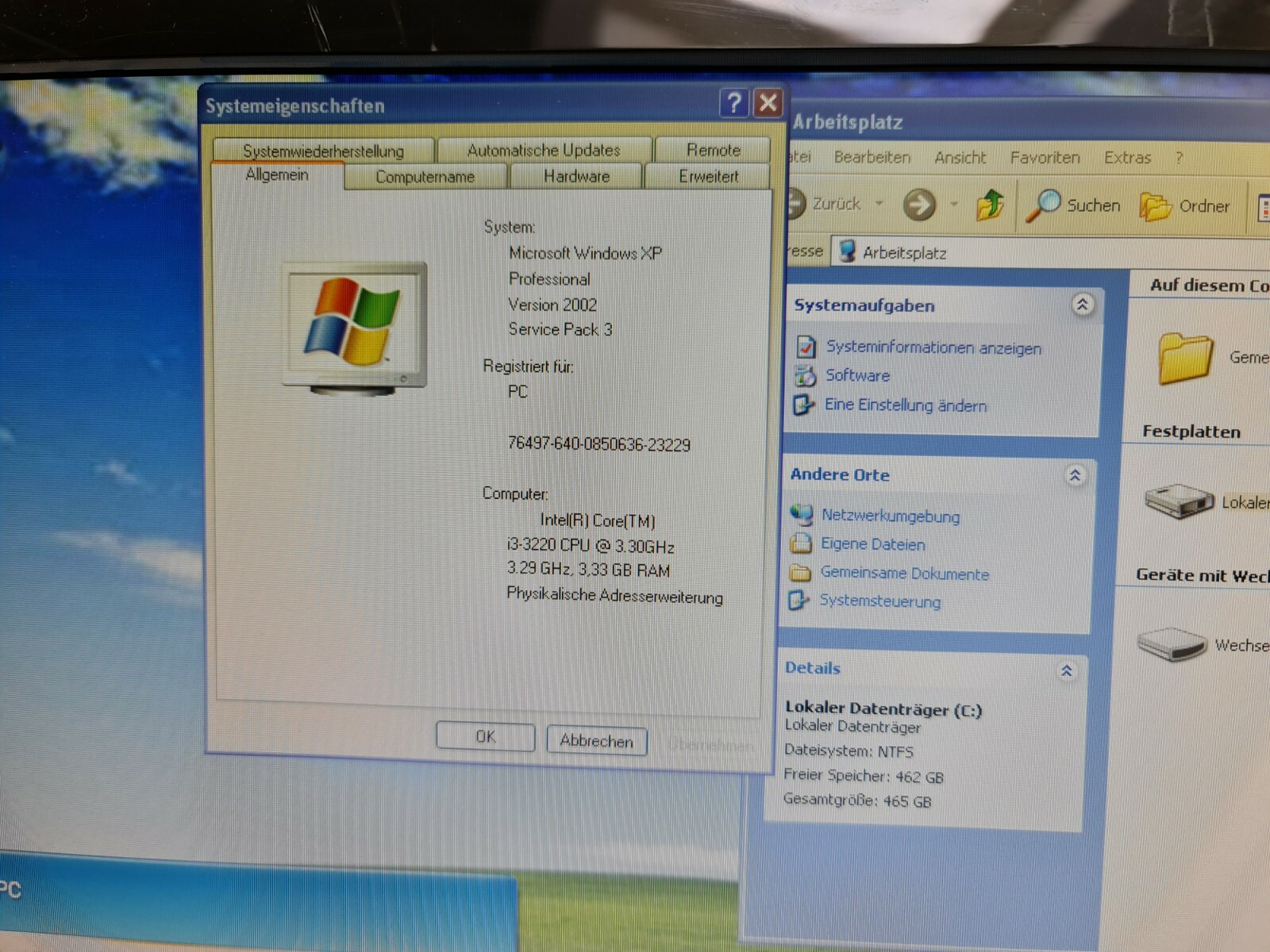Click Physikalische Adresserweiterung text

point(614,596)
